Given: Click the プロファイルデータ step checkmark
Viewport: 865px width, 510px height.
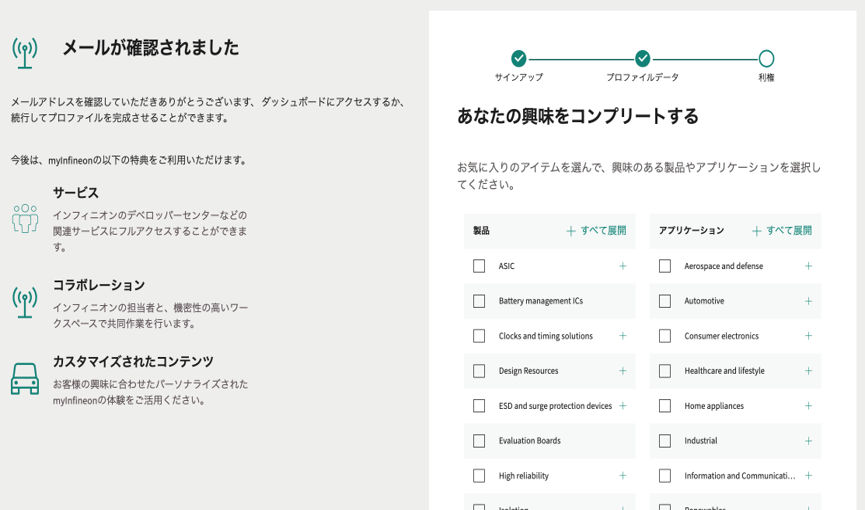Looking at the screenshot, I should click(642, 58).
